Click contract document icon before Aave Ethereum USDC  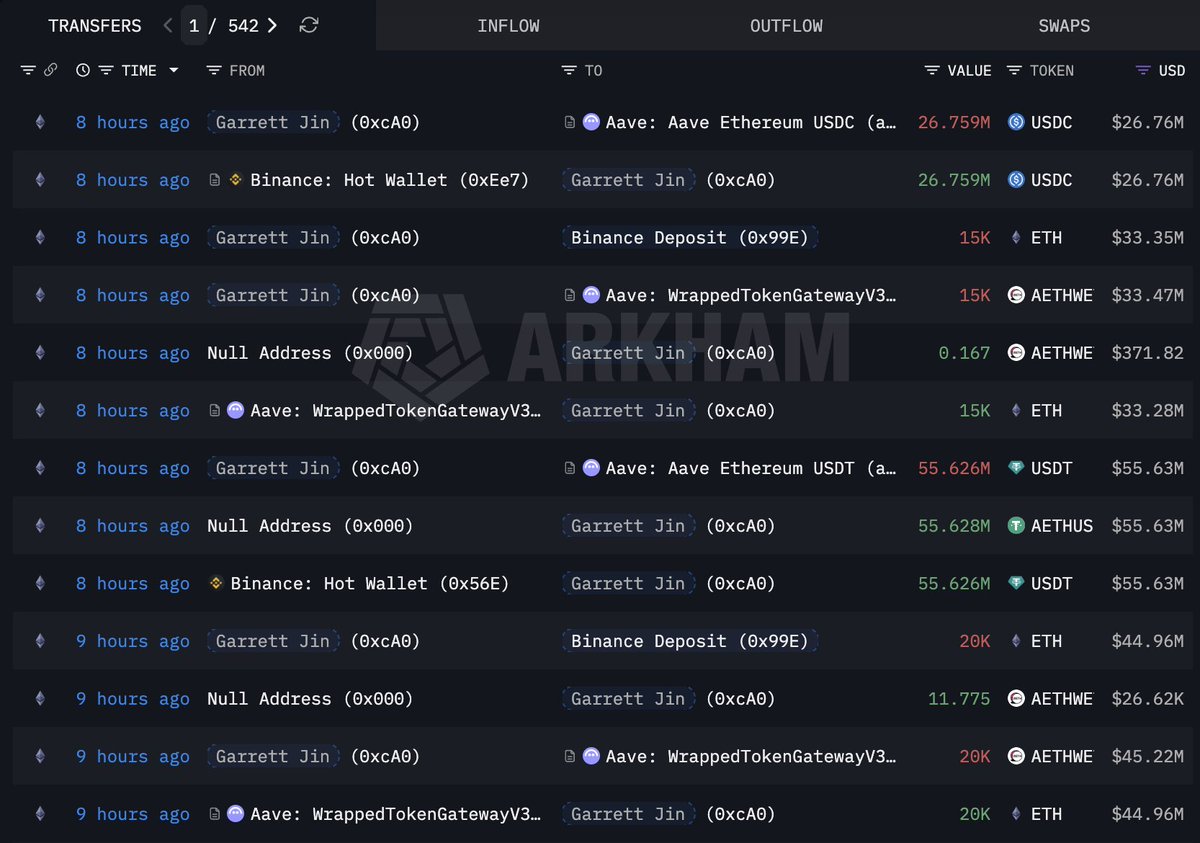coord(570,122)
